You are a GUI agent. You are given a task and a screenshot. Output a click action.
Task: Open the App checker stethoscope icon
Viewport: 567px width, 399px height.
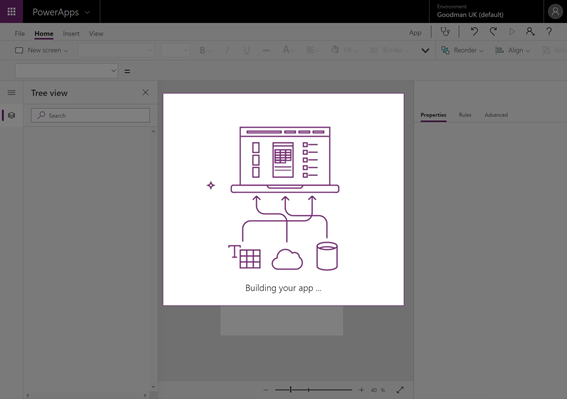tap(445, 32)
